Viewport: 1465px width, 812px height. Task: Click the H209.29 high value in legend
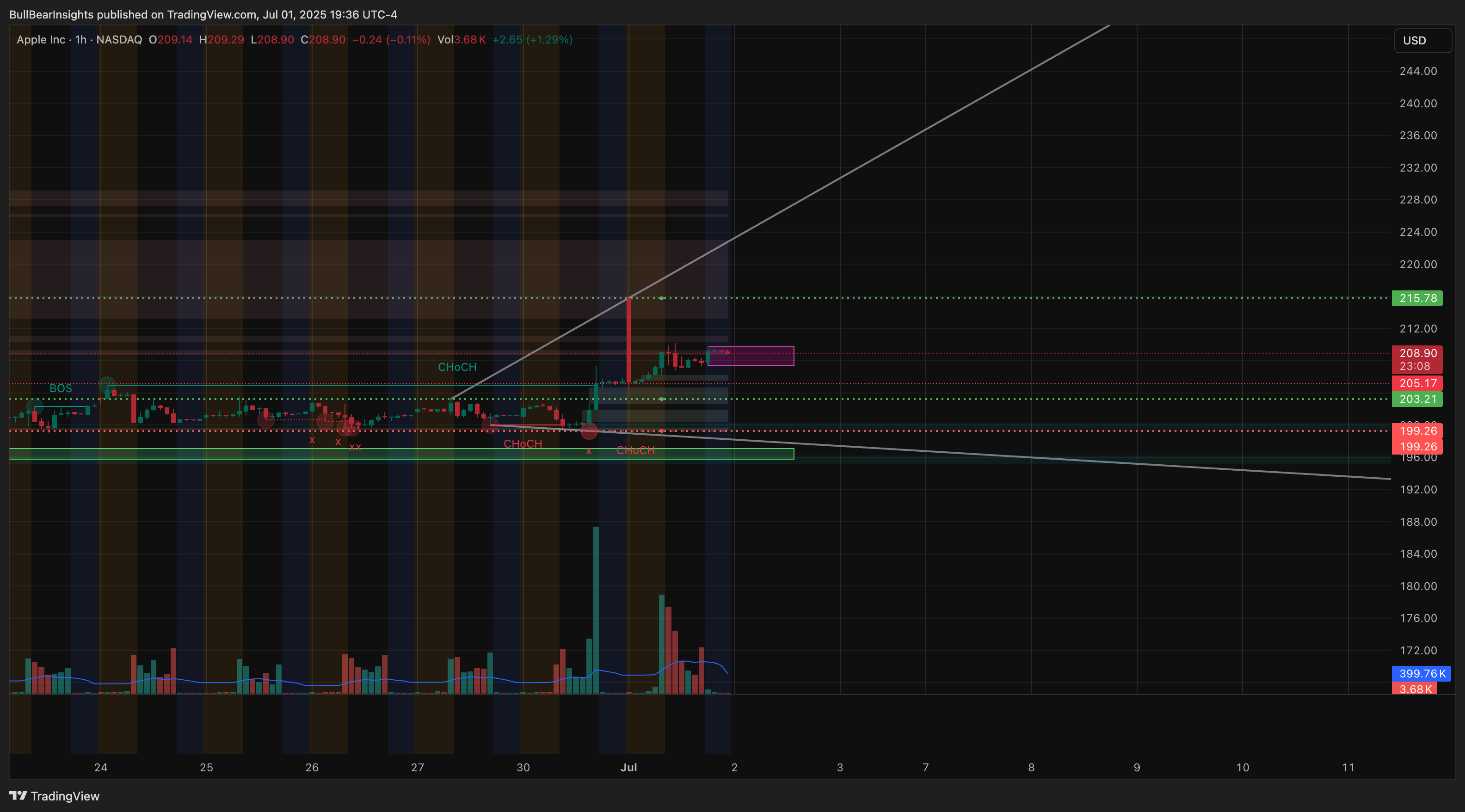221,40
